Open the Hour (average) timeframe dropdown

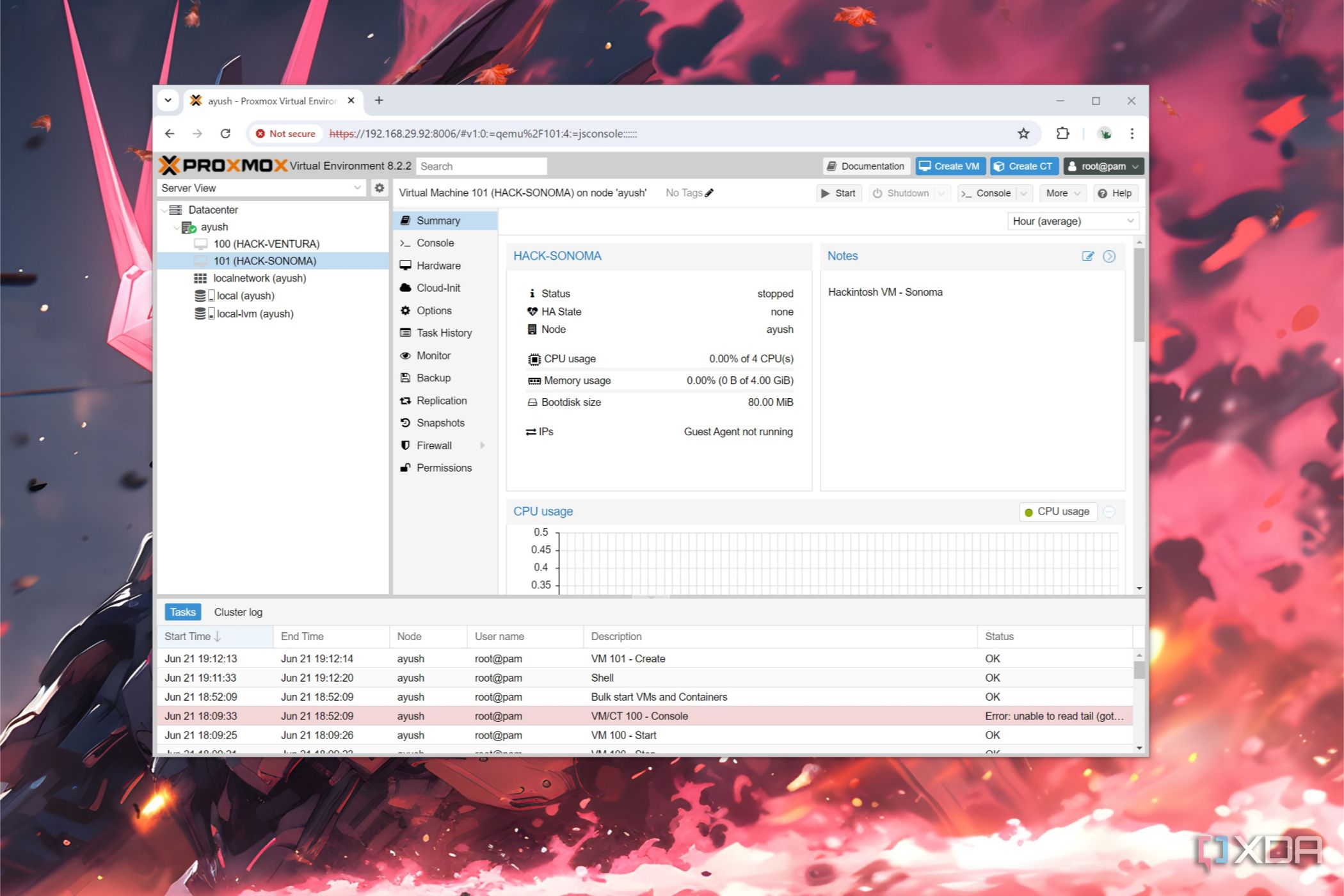pyautogui.click(x=1073, y=221)
